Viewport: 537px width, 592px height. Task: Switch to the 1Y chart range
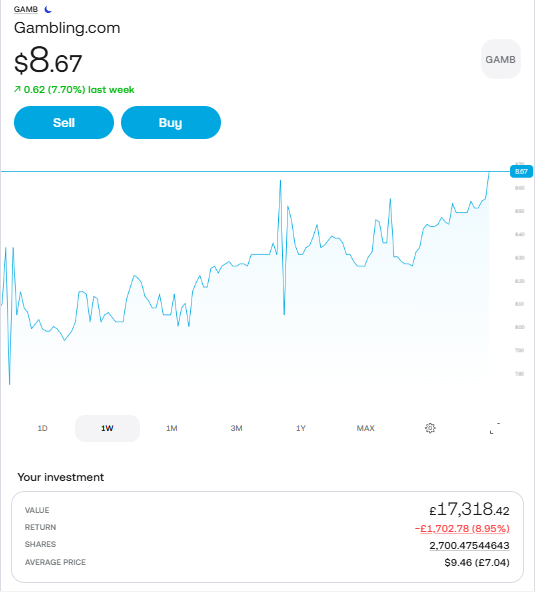(x=301, y=428)
